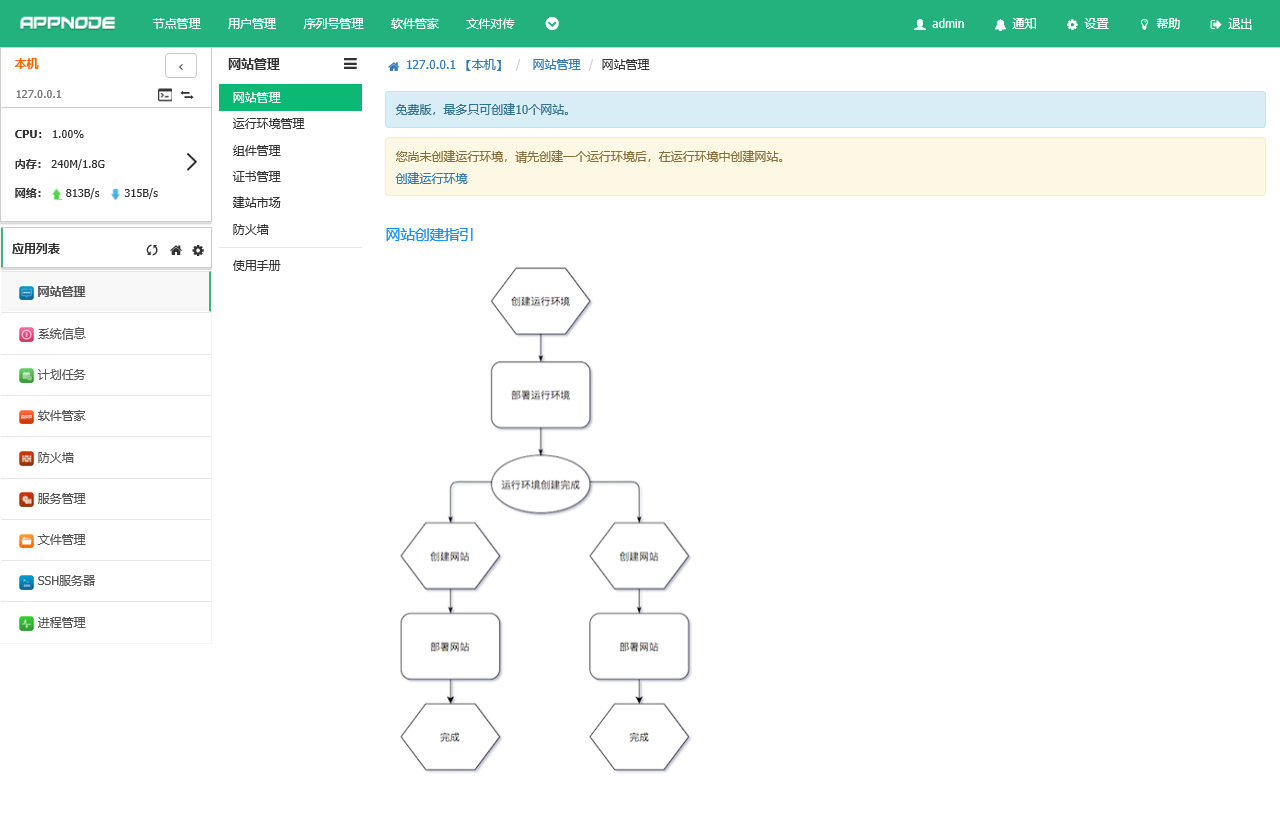This screenshot has width=1280, height=822.
Task: Open 设置 settings in top bar
Action: click(1087, 24)
